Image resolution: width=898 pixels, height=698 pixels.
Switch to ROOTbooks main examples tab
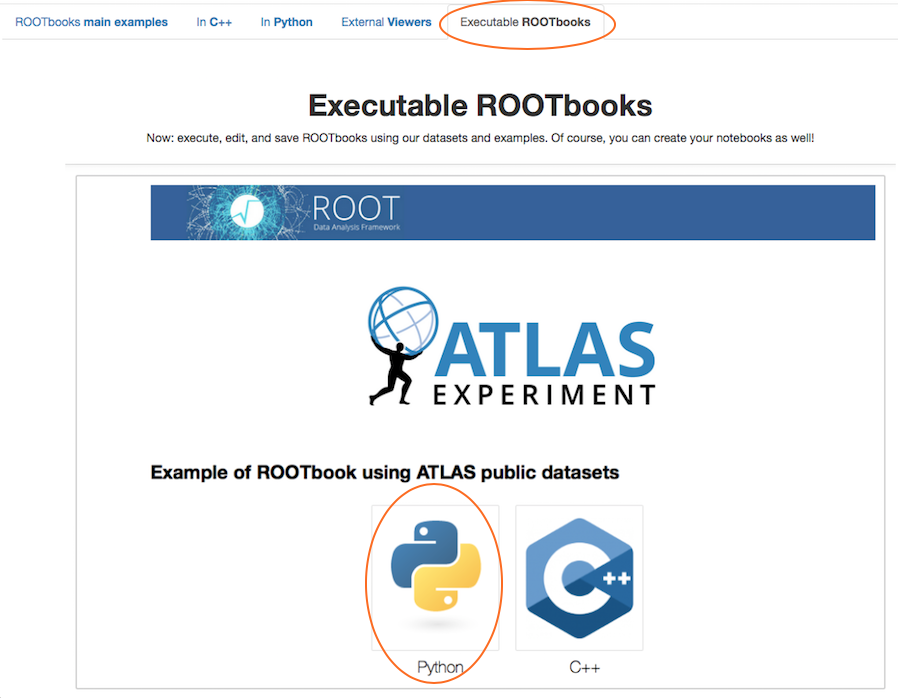coord(91,22)
